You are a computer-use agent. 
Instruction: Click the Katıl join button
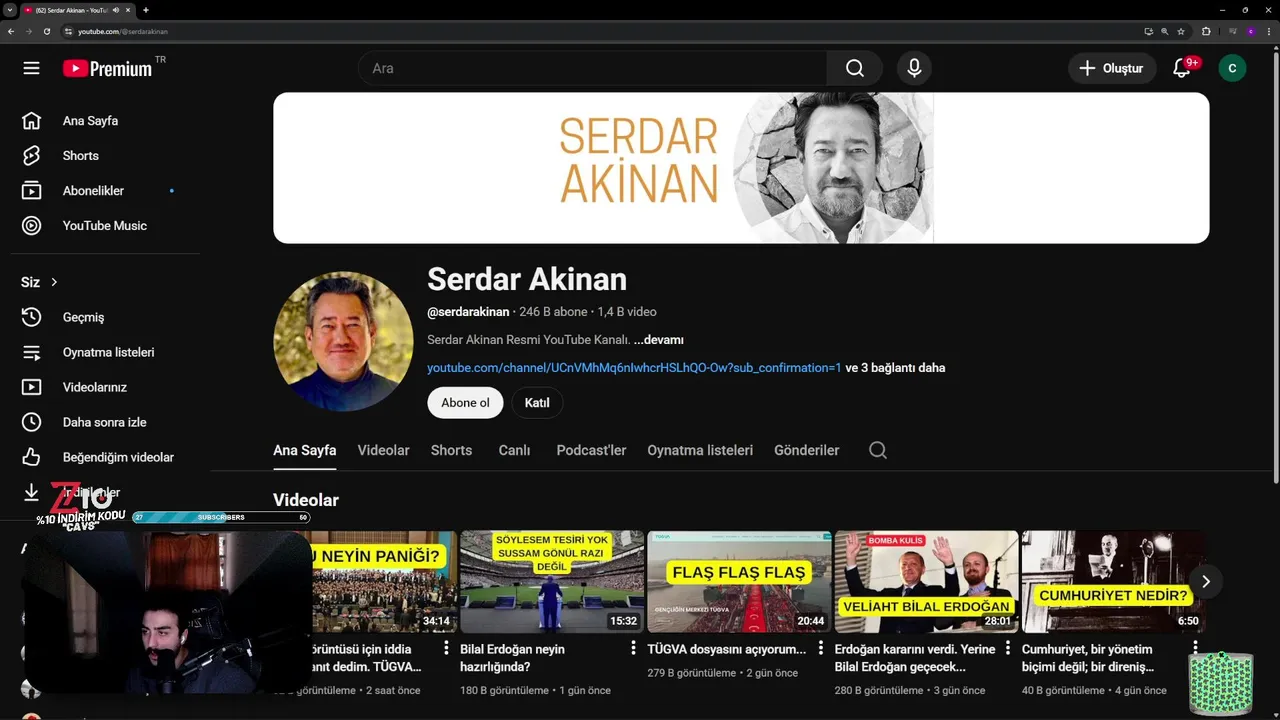point(537,403)
